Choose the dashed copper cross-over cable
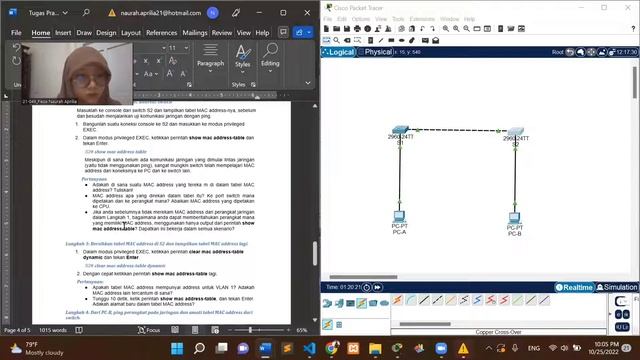The image size is (640, 360). point(438,300)
